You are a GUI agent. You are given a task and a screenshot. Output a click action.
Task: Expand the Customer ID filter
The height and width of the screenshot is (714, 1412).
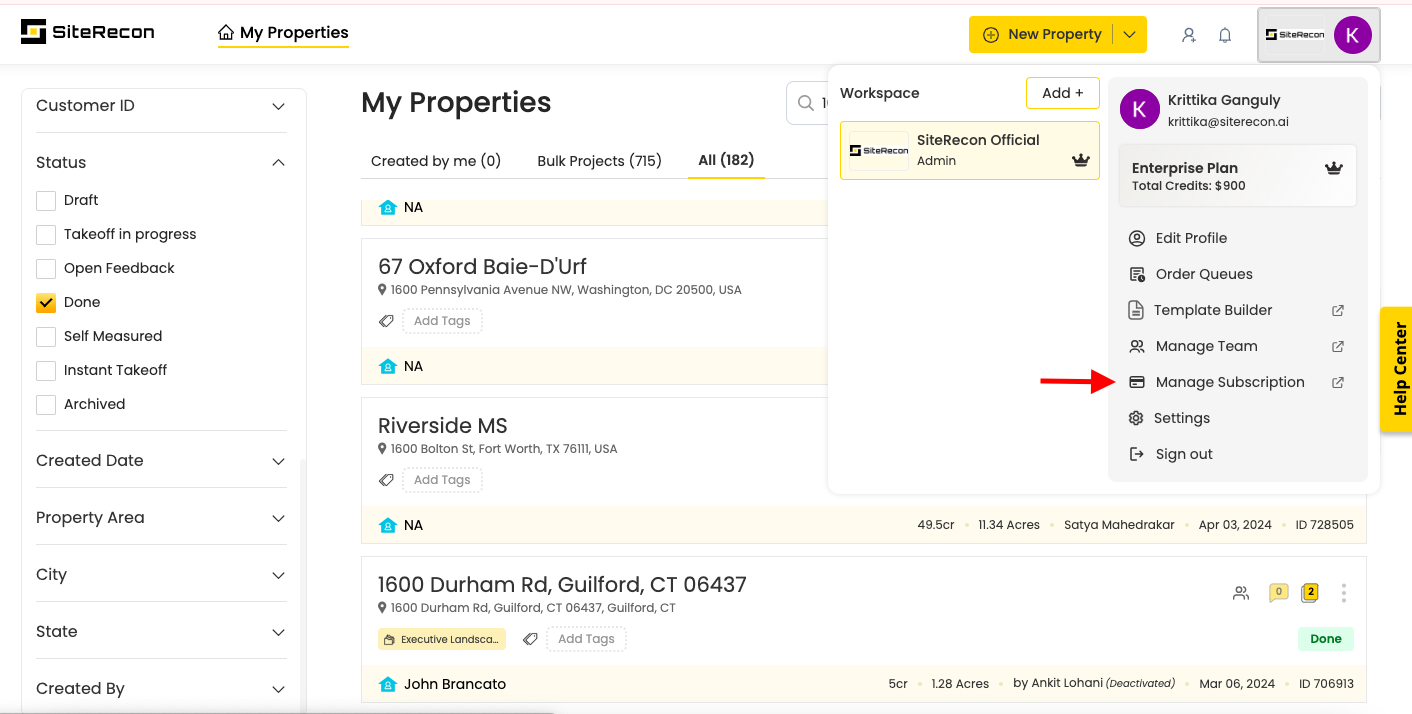(278, 106)
